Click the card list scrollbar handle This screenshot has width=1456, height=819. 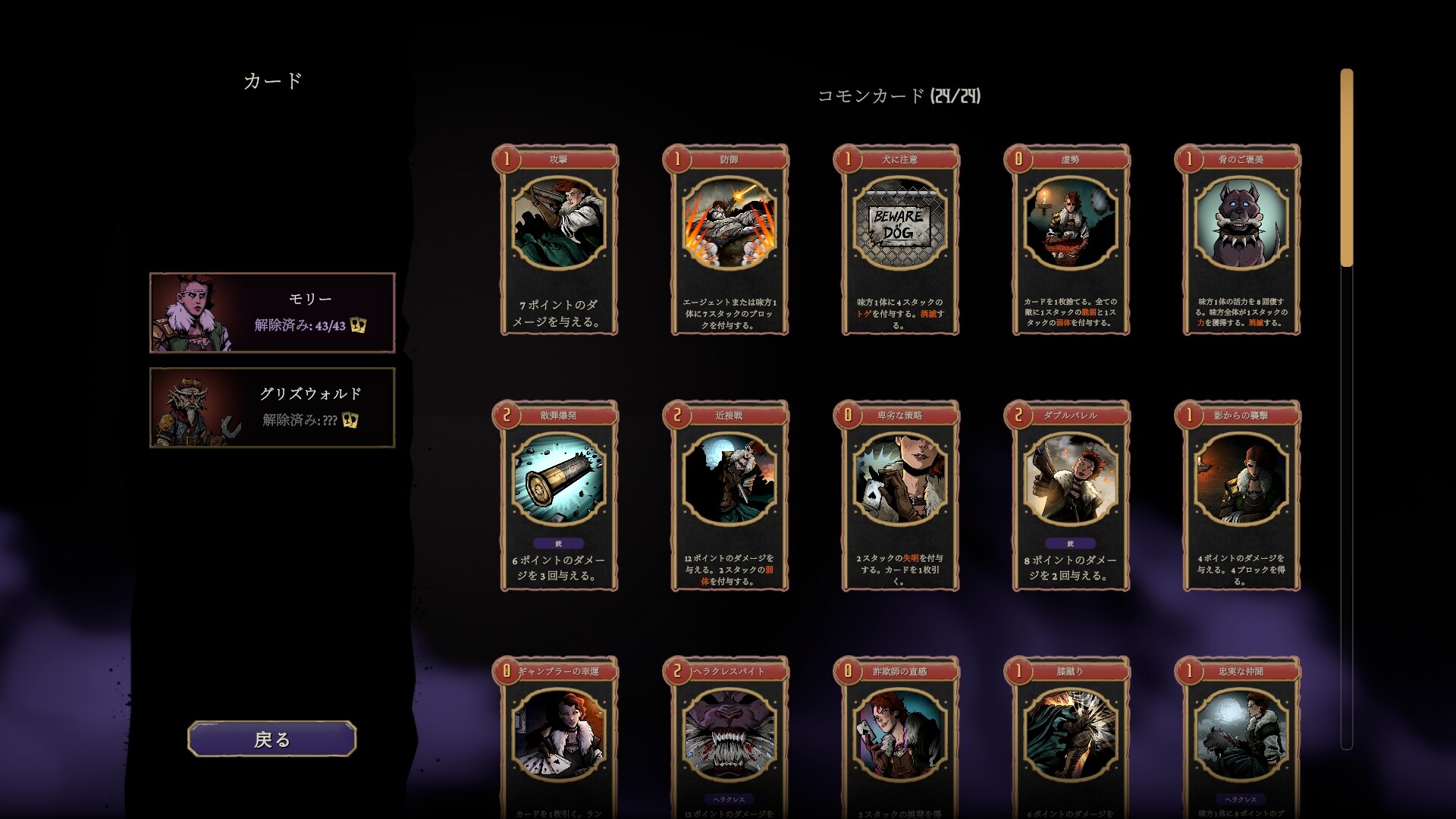(1347, 168)
